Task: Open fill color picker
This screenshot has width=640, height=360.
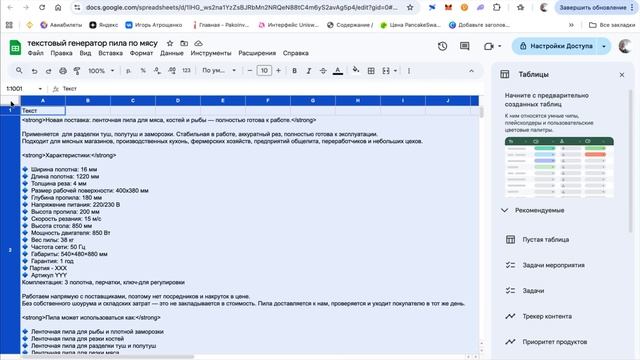Action: 356,70
